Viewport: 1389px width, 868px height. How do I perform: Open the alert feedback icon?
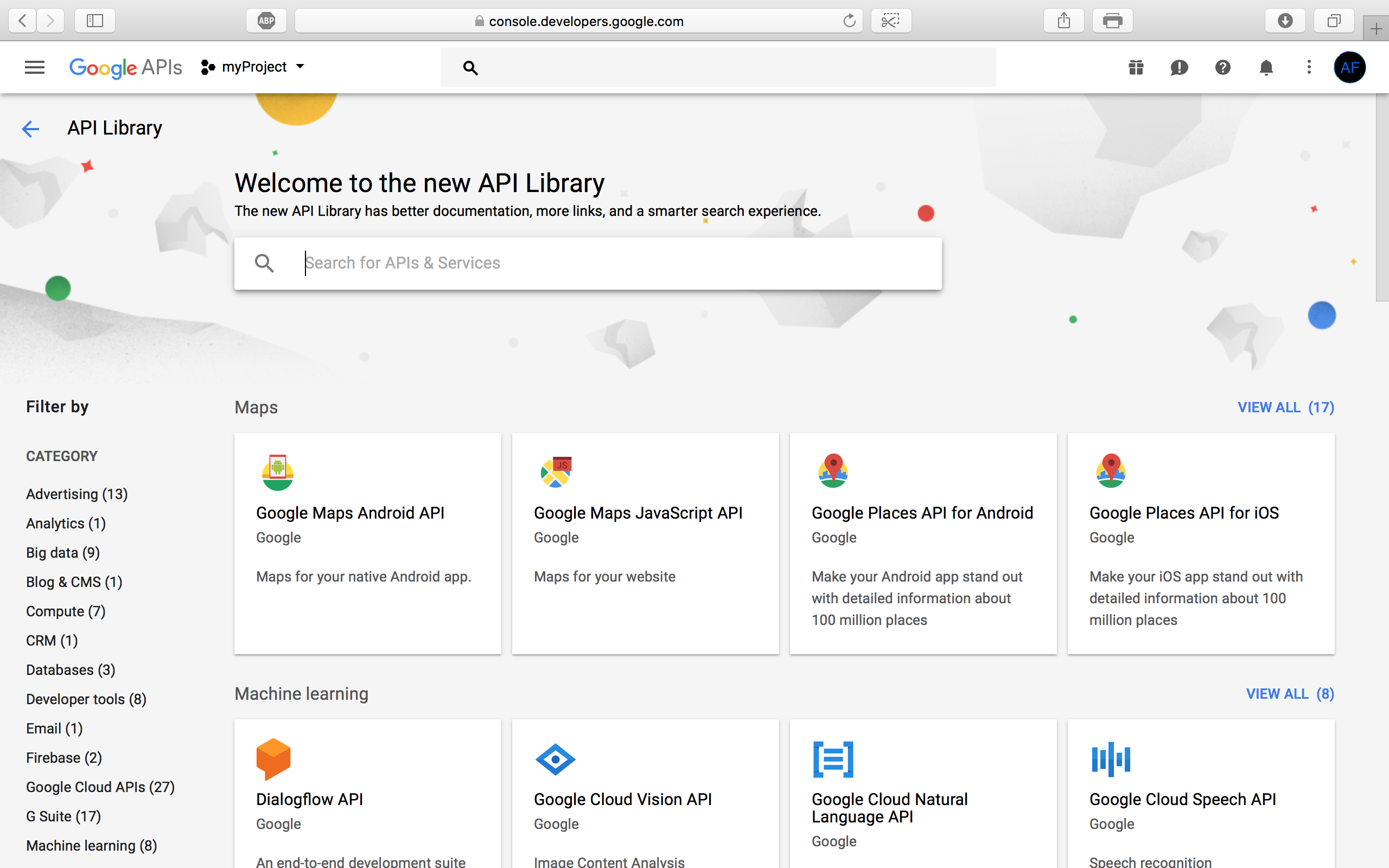(1179, 67)
